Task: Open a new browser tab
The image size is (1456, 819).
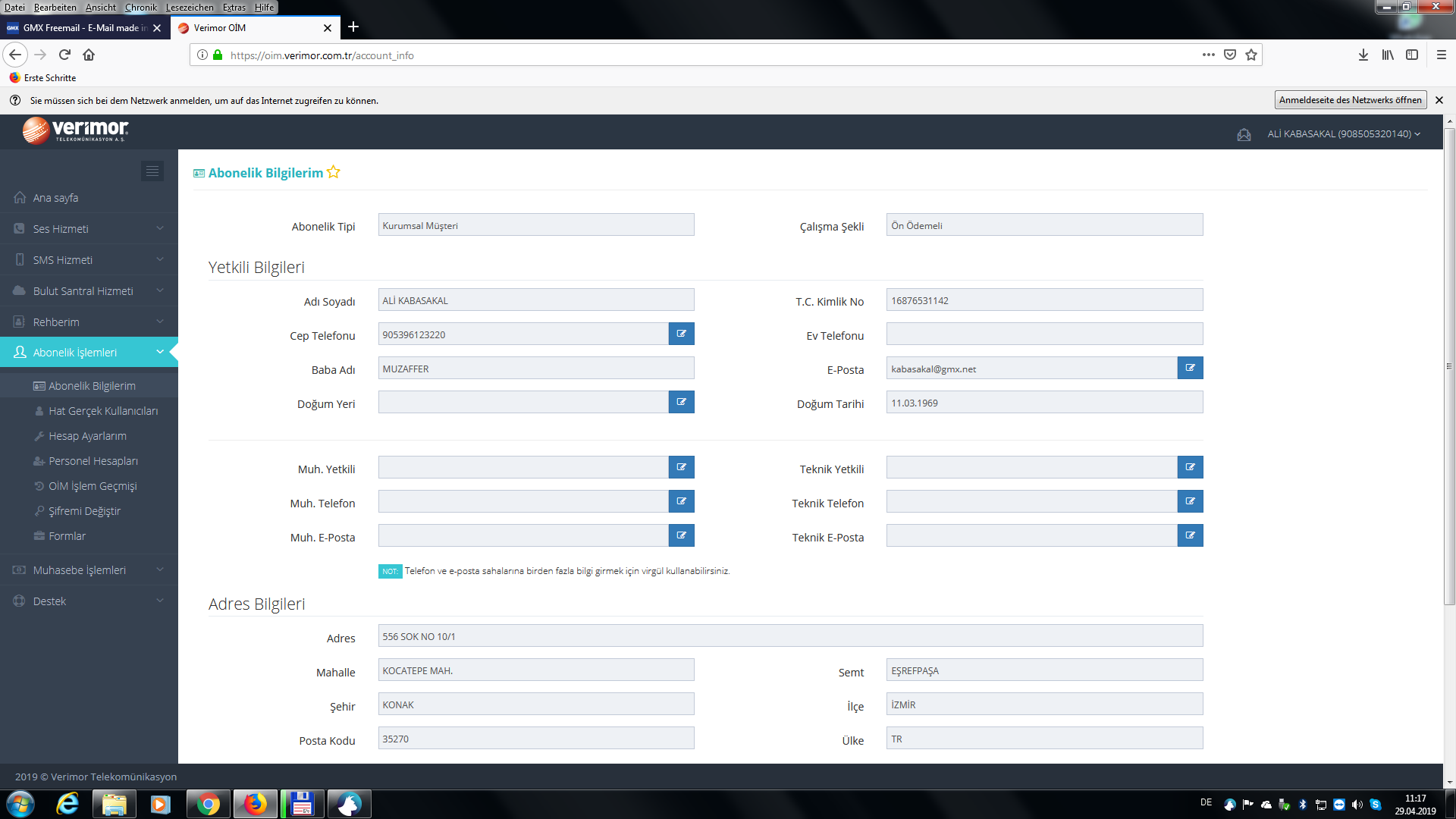Action: tap(353, 27)
